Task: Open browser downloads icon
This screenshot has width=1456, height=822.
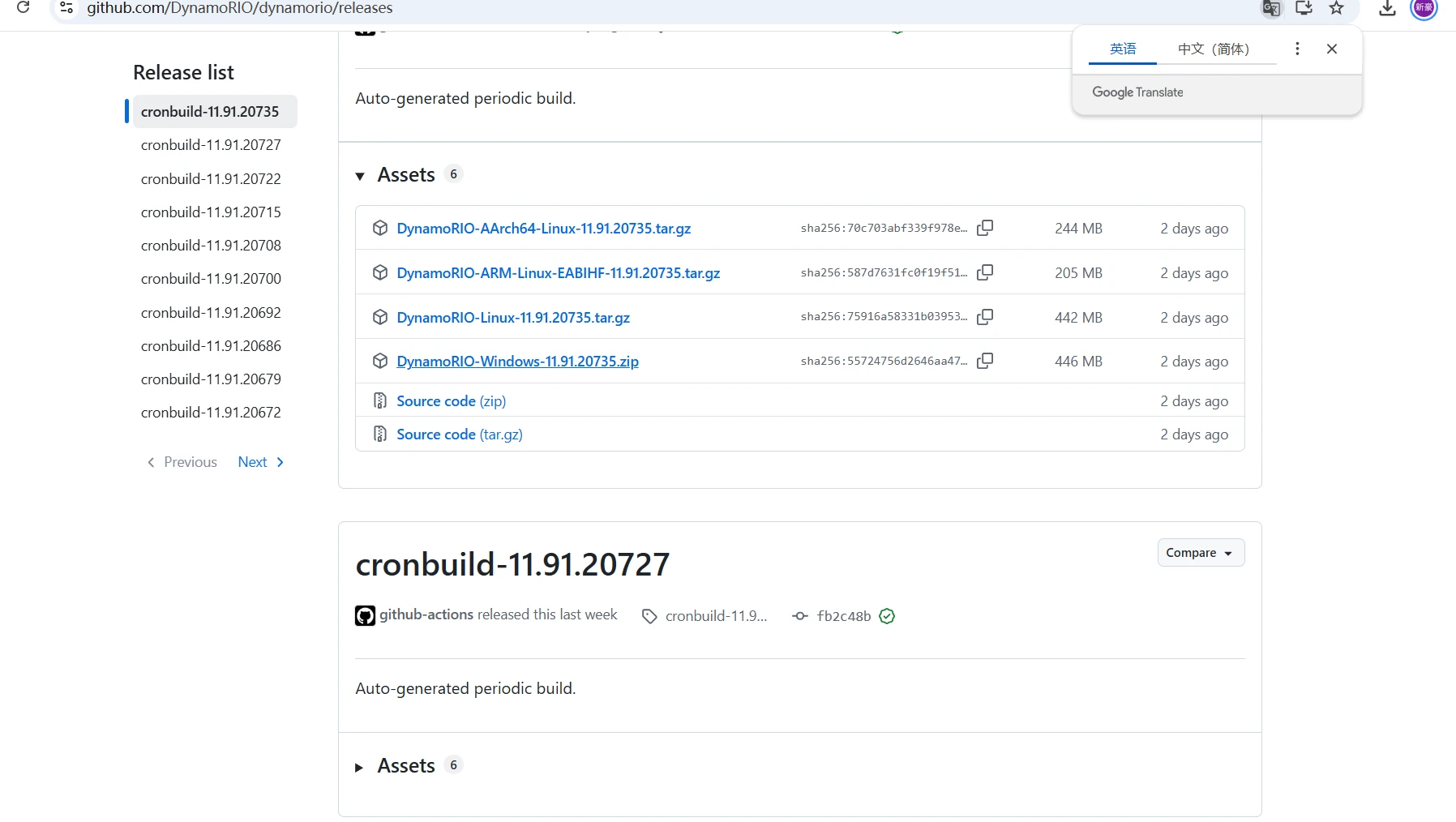Action: point(1388,9)
